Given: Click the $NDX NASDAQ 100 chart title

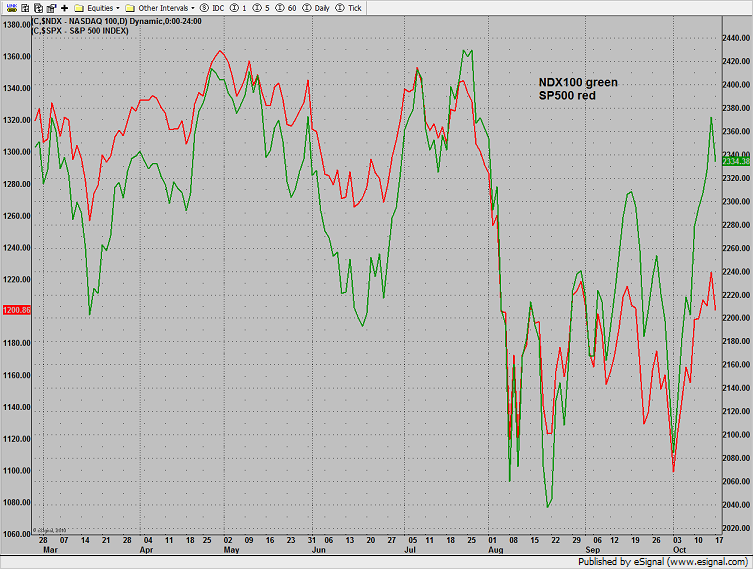Looking at the screenshot, I should (117, 22).
